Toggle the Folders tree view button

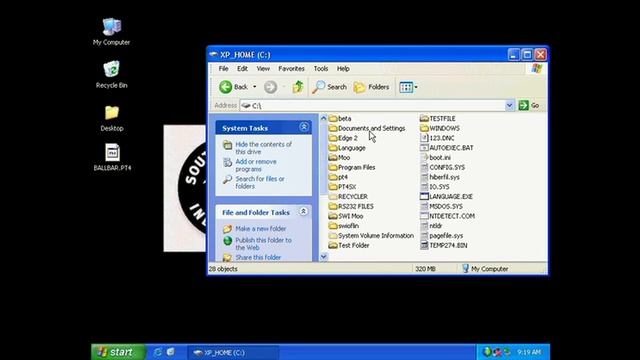tap(371, 87)
